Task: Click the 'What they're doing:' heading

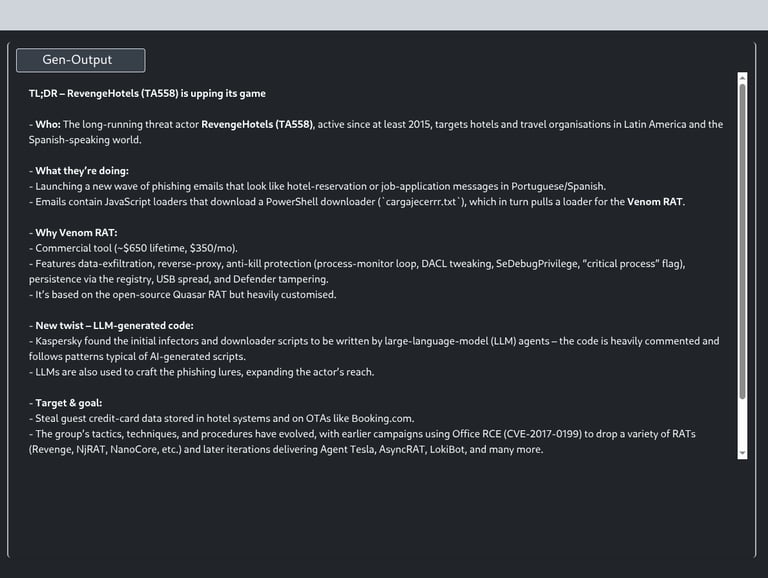Action: tap(82, 171)
